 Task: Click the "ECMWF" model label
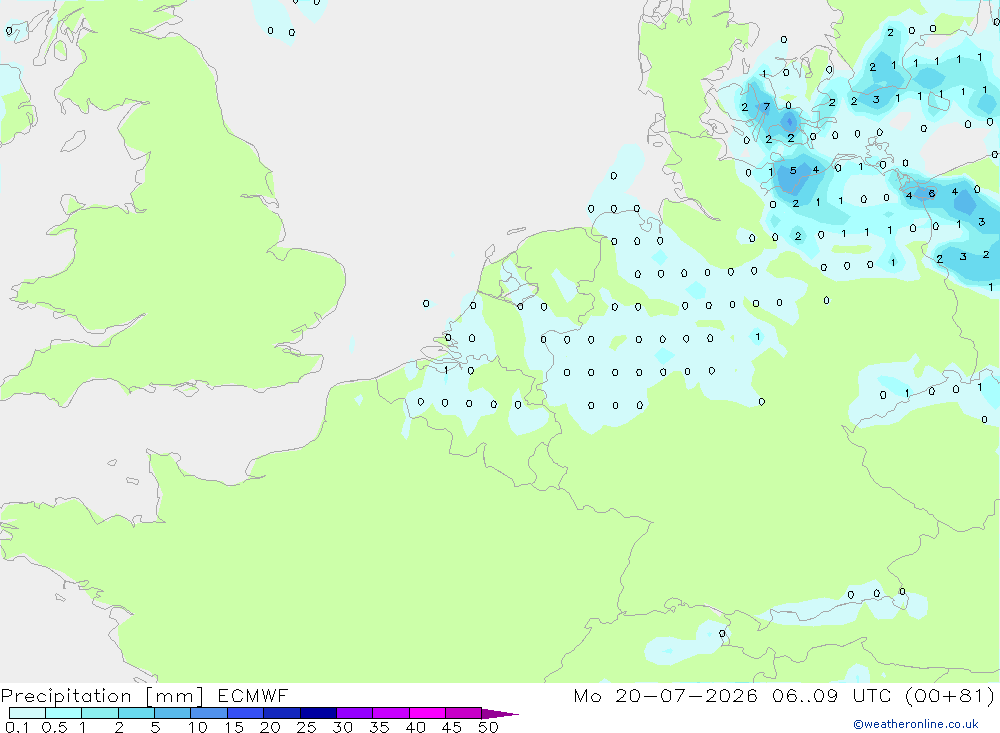[x=253, y=695]
